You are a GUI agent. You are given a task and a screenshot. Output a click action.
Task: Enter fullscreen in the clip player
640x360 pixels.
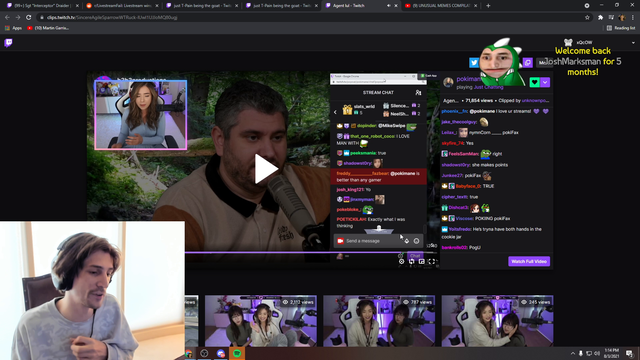click(432, 262)
